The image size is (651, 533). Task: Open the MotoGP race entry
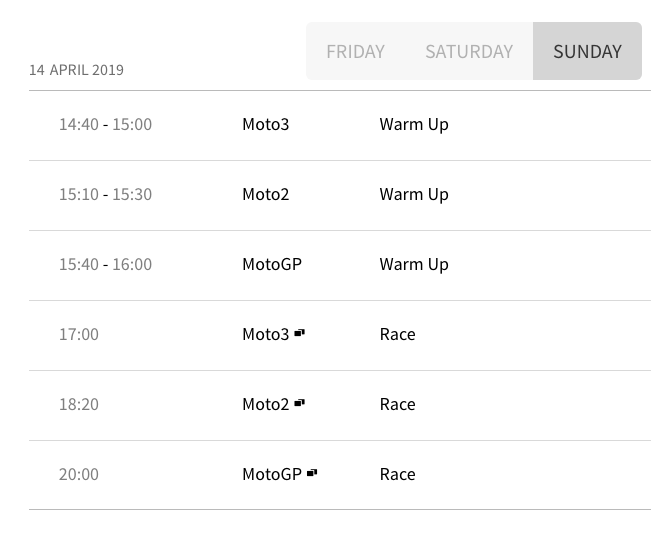tap(271, 475)
